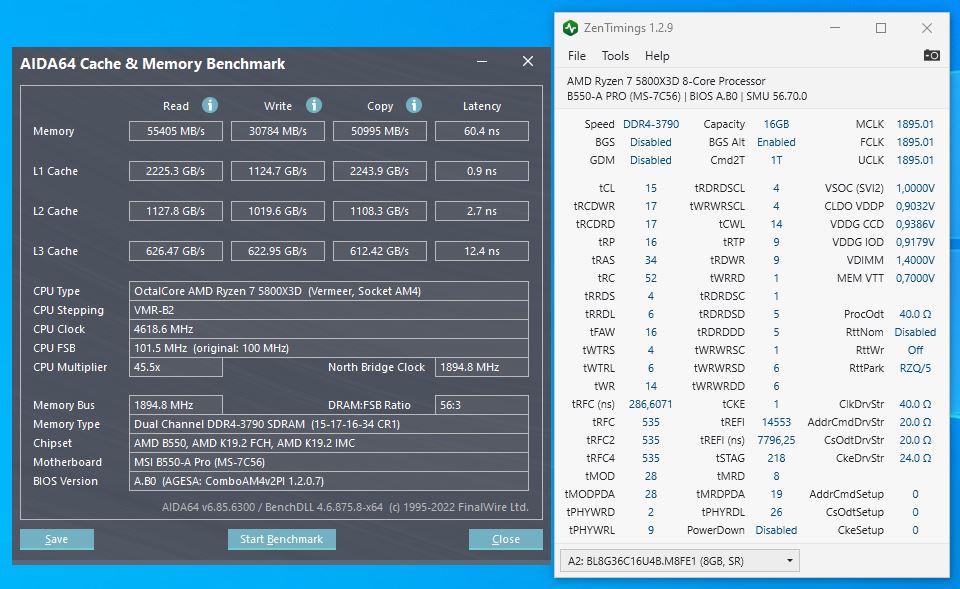Click the CPU Type field showing Ryzen 7 5800X3D

pos(329,291)
